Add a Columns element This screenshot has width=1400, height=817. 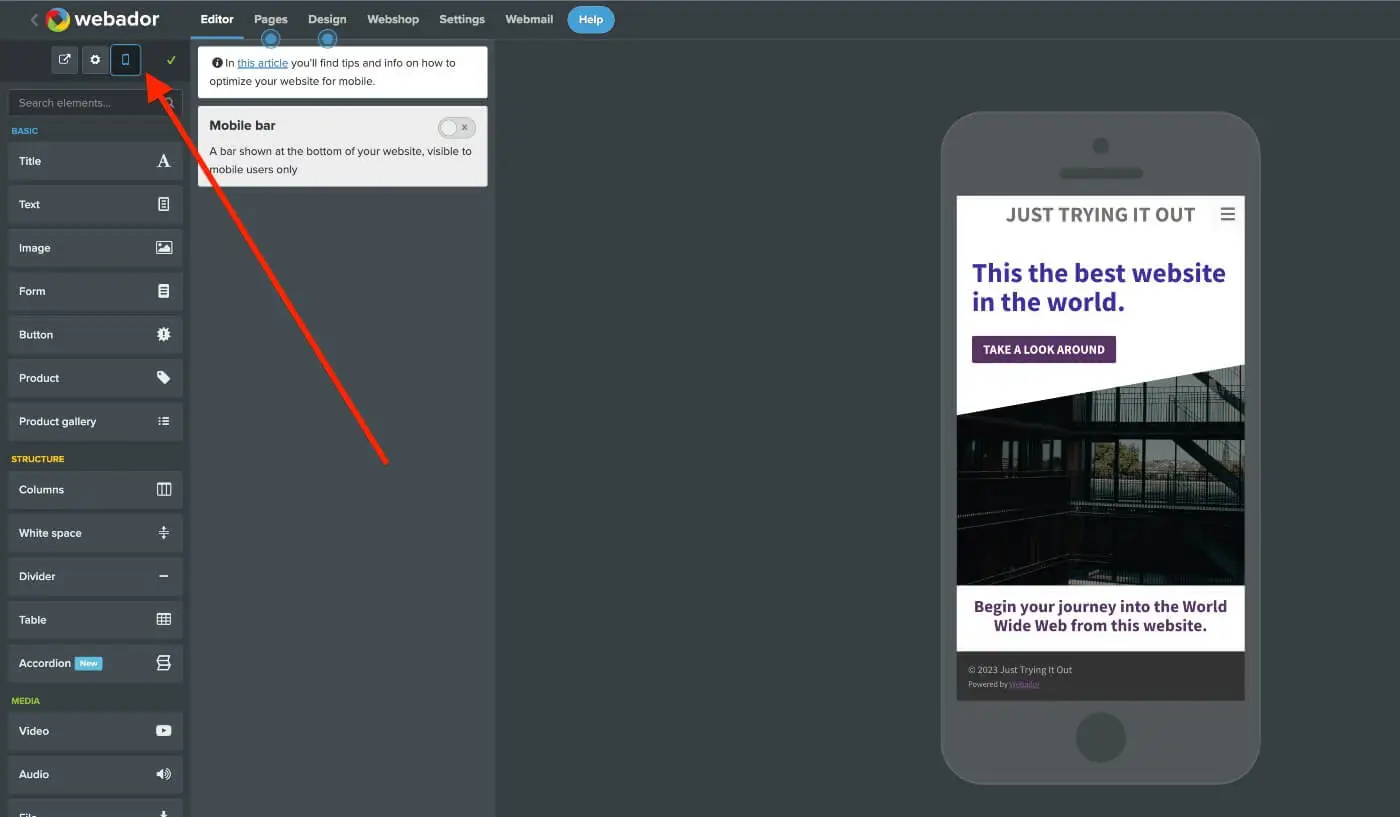[95, 490]
